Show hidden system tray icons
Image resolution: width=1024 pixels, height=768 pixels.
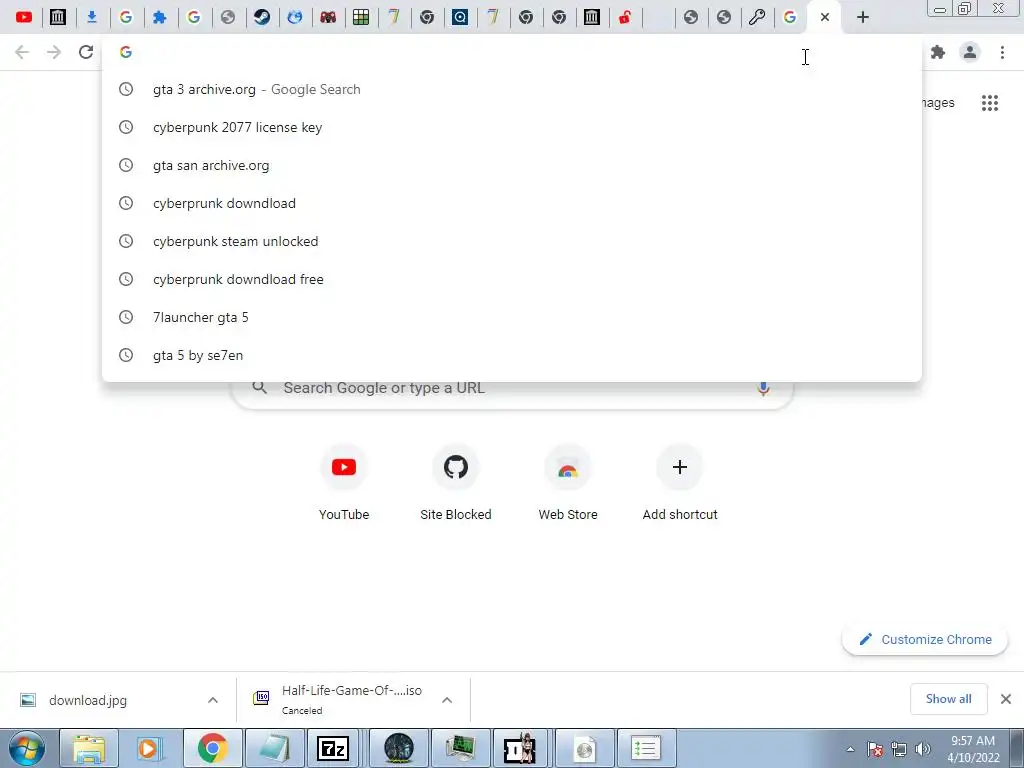point(850,749)
